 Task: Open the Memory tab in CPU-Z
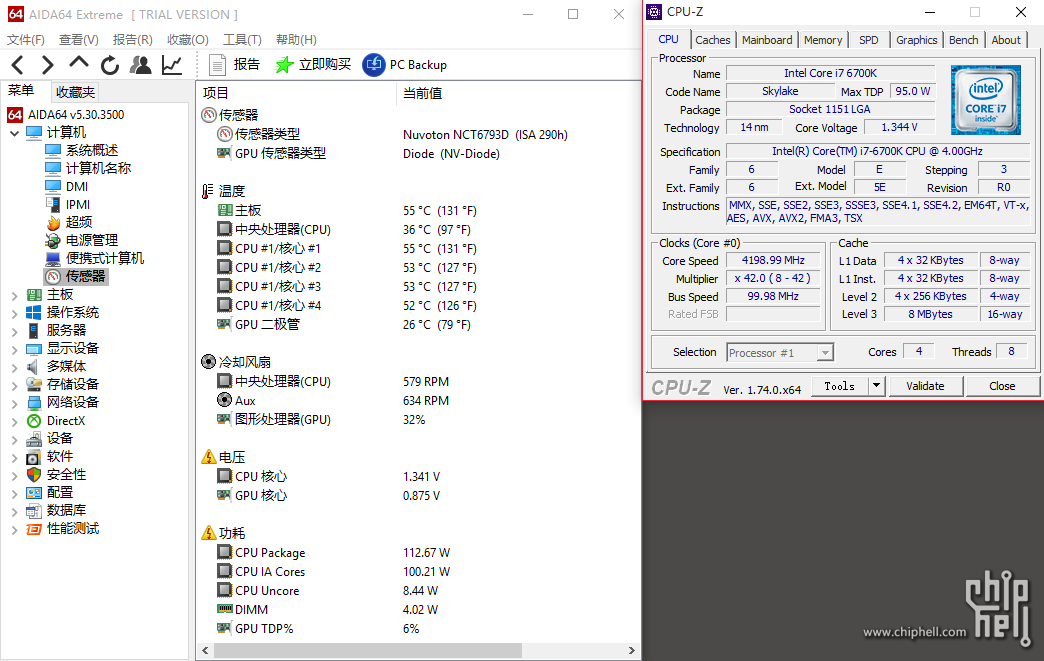point(823,40)
